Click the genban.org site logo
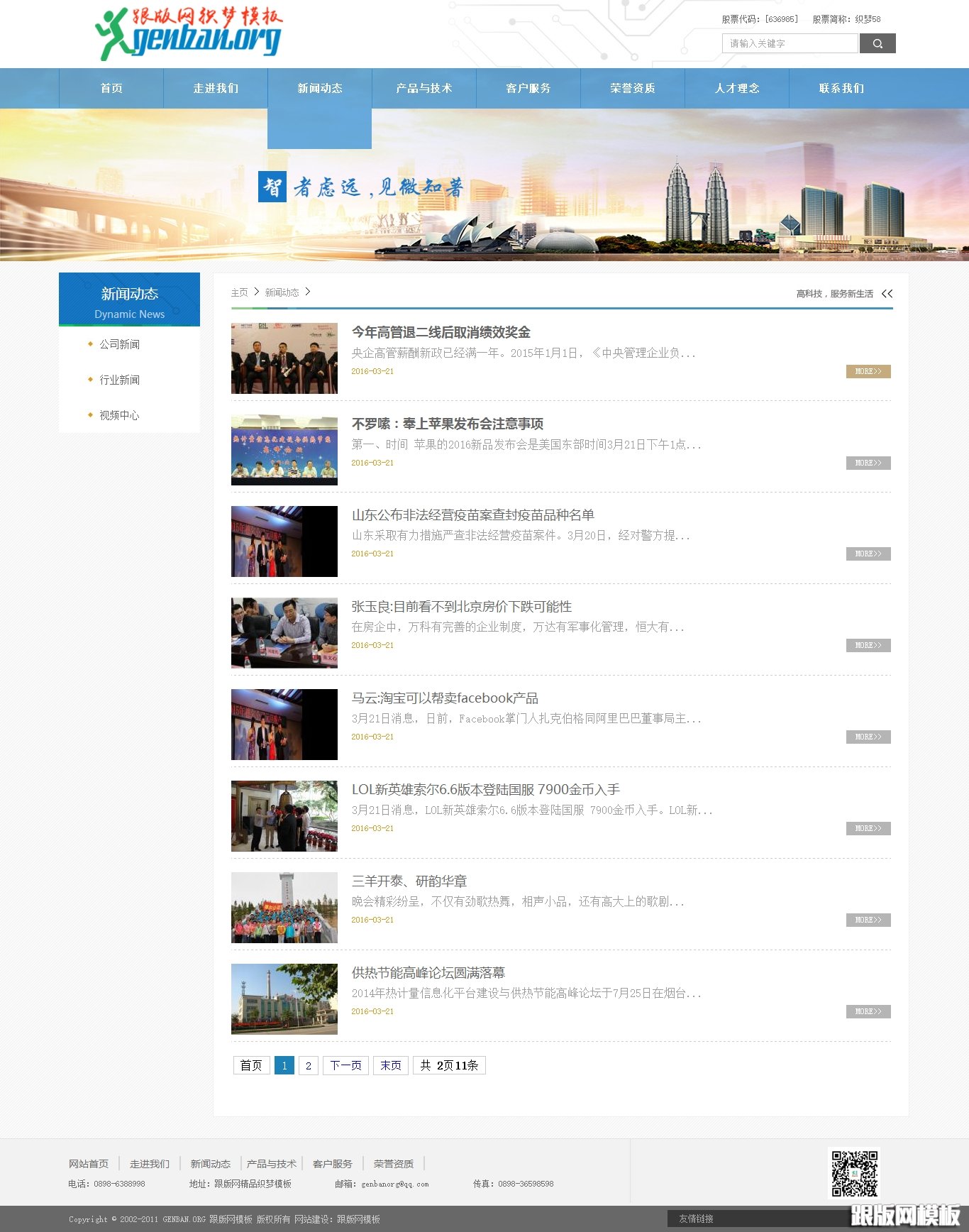This screenshot has width=969, height=1232. point(189,33)
